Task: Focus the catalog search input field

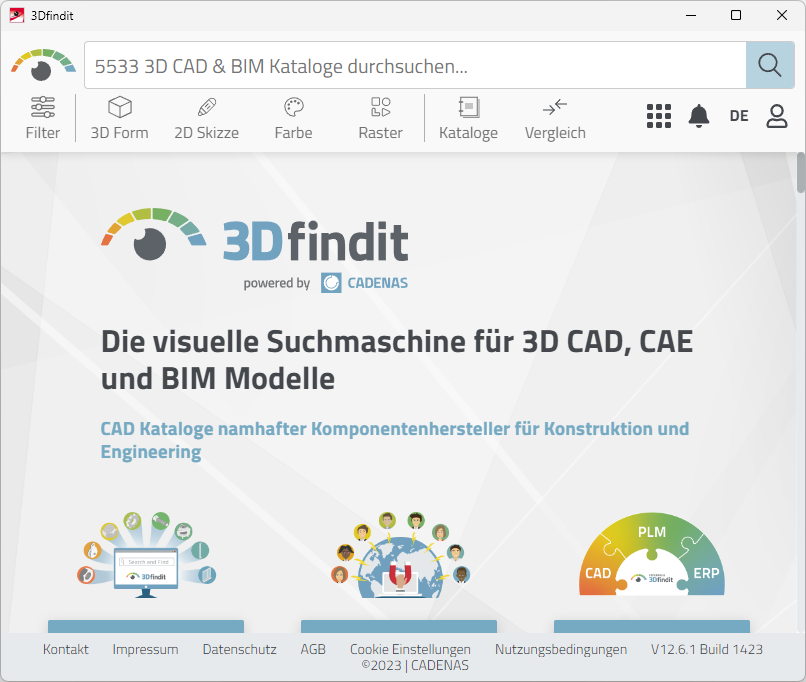Action: [415, 65]
